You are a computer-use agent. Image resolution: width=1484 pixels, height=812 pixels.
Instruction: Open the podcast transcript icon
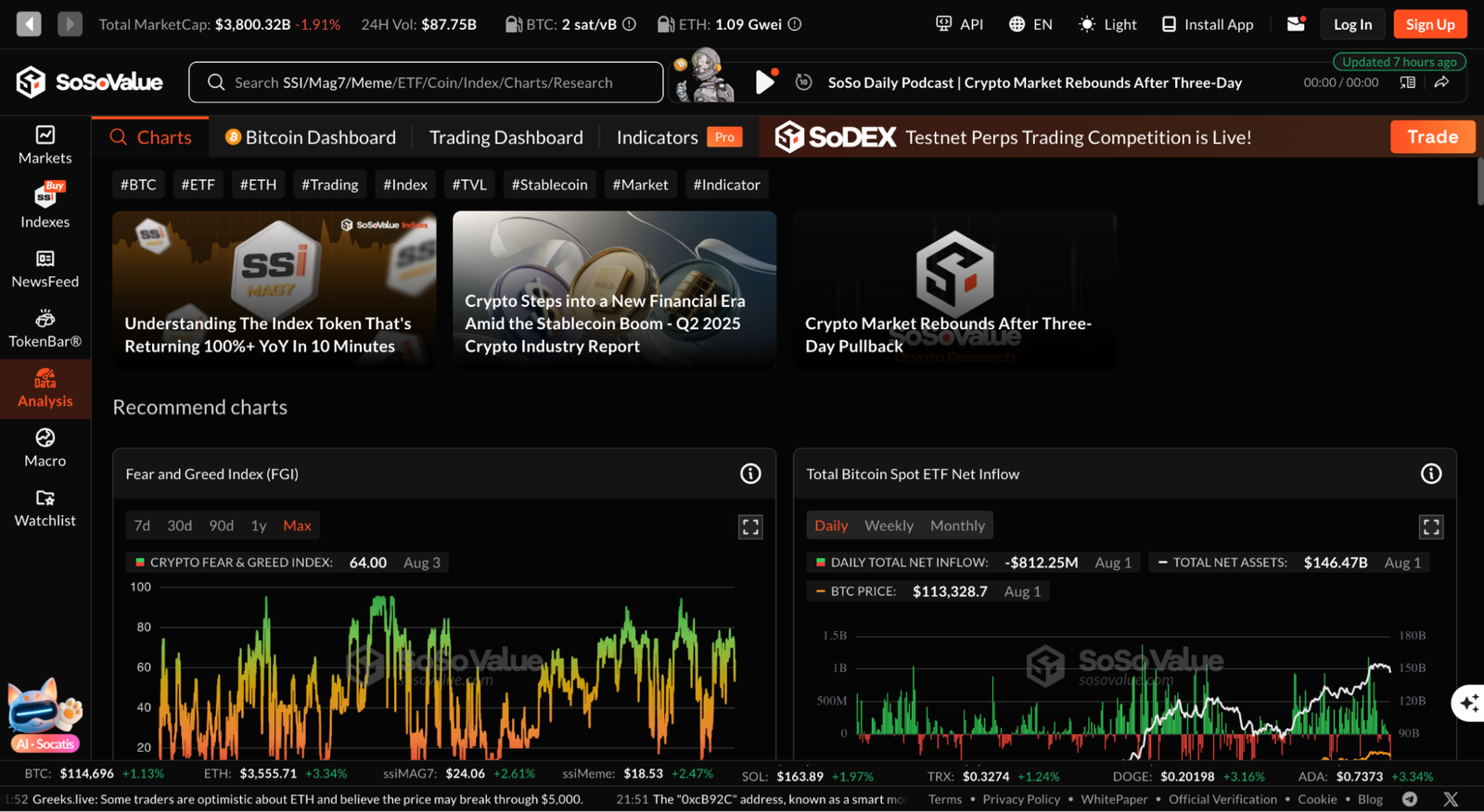click(x=1407, y=82)
